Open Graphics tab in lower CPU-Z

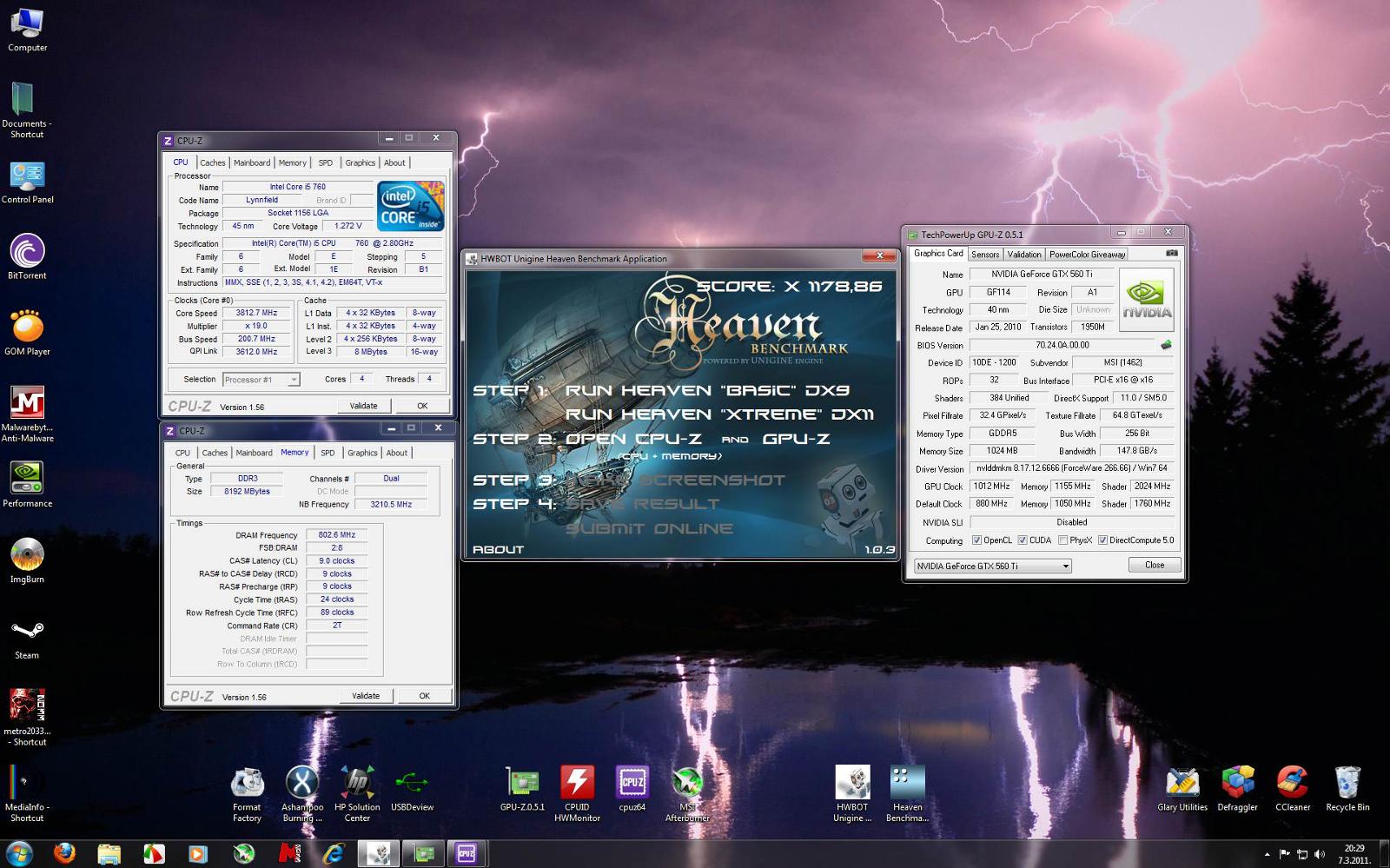362,453
